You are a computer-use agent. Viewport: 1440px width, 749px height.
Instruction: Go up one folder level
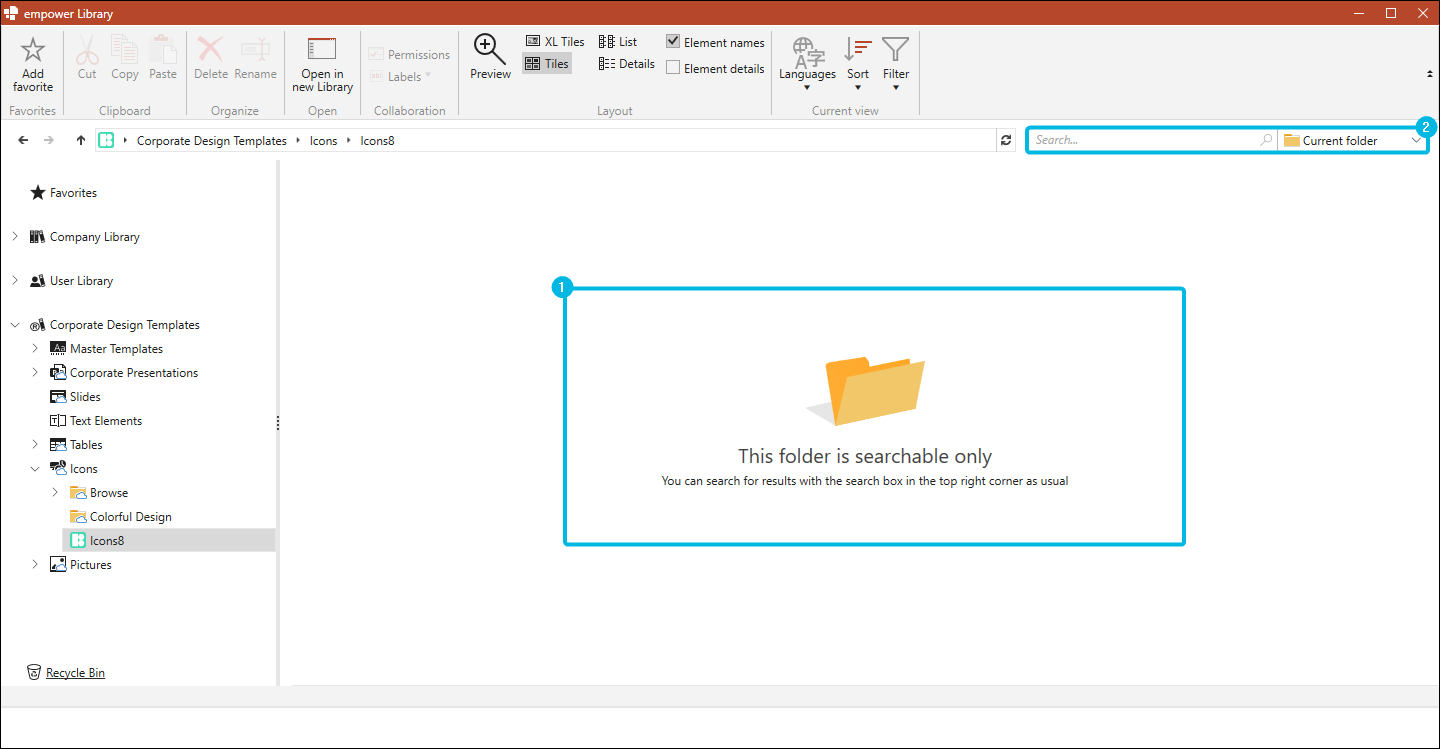click(81, 140)
